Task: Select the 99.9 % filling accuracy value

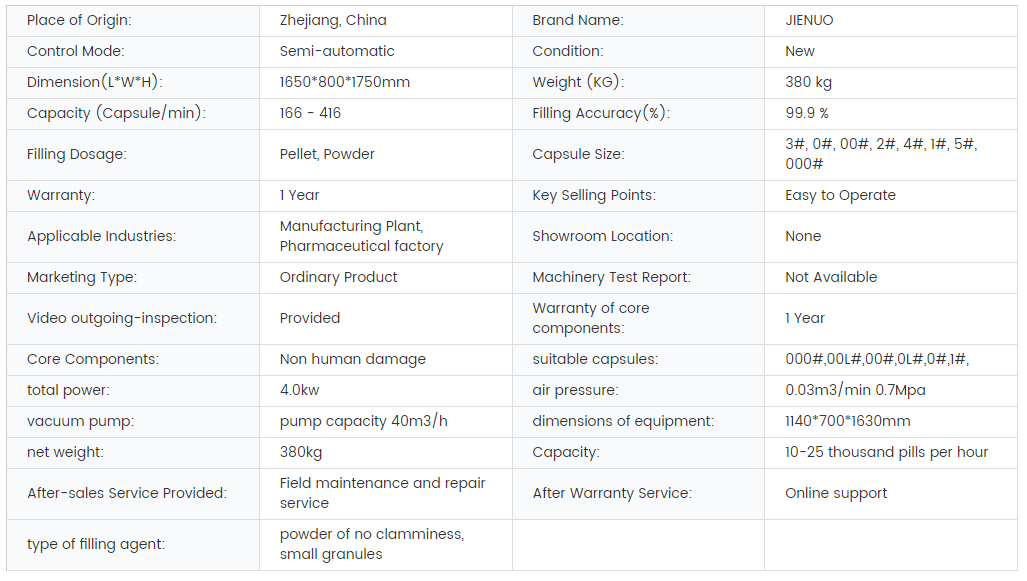Action: pyautogui.click(x=807, y=113)
